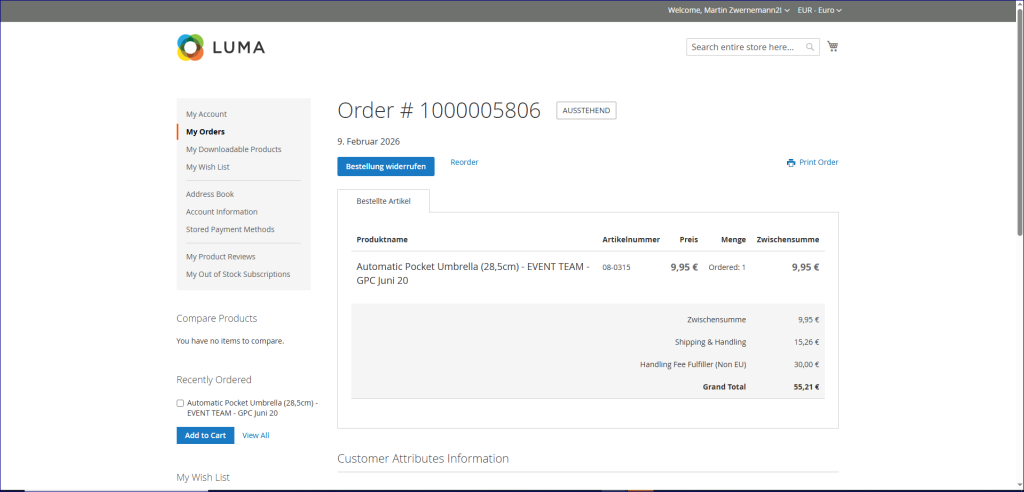Click the LUMA logo icon
The width and height of the screenshot is (1024, 492).
pos(190,47)
